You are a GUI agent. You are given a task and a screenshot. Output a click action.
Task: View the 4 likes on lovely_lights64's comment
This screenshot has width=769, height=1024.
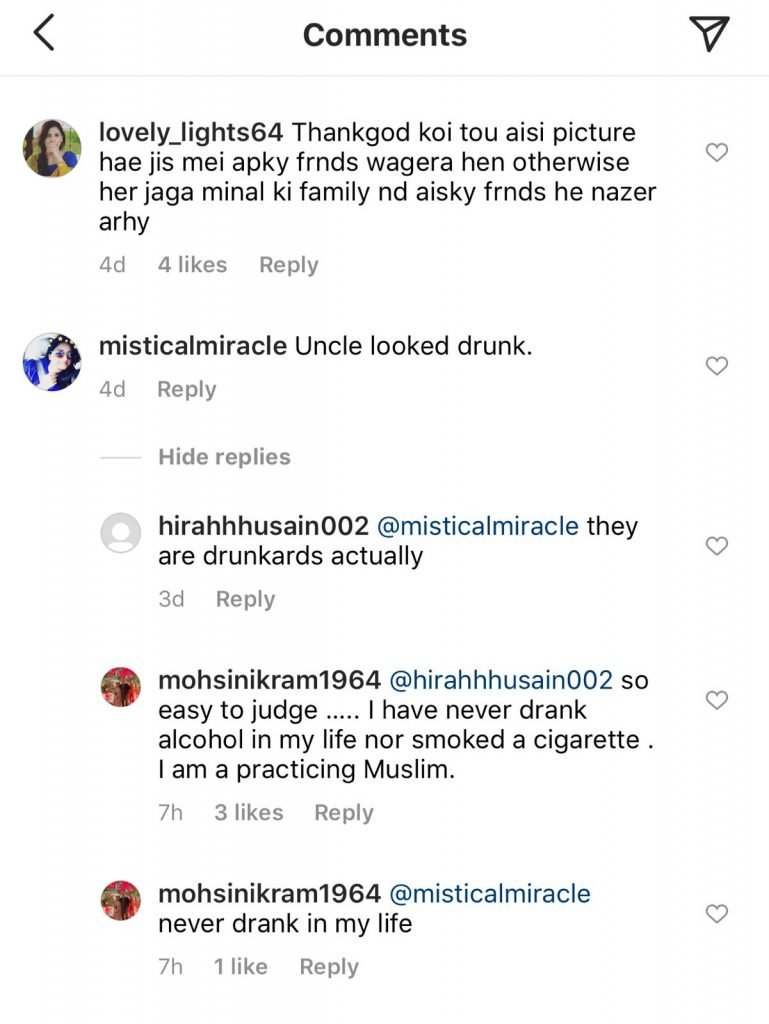(x=191, y=264)
